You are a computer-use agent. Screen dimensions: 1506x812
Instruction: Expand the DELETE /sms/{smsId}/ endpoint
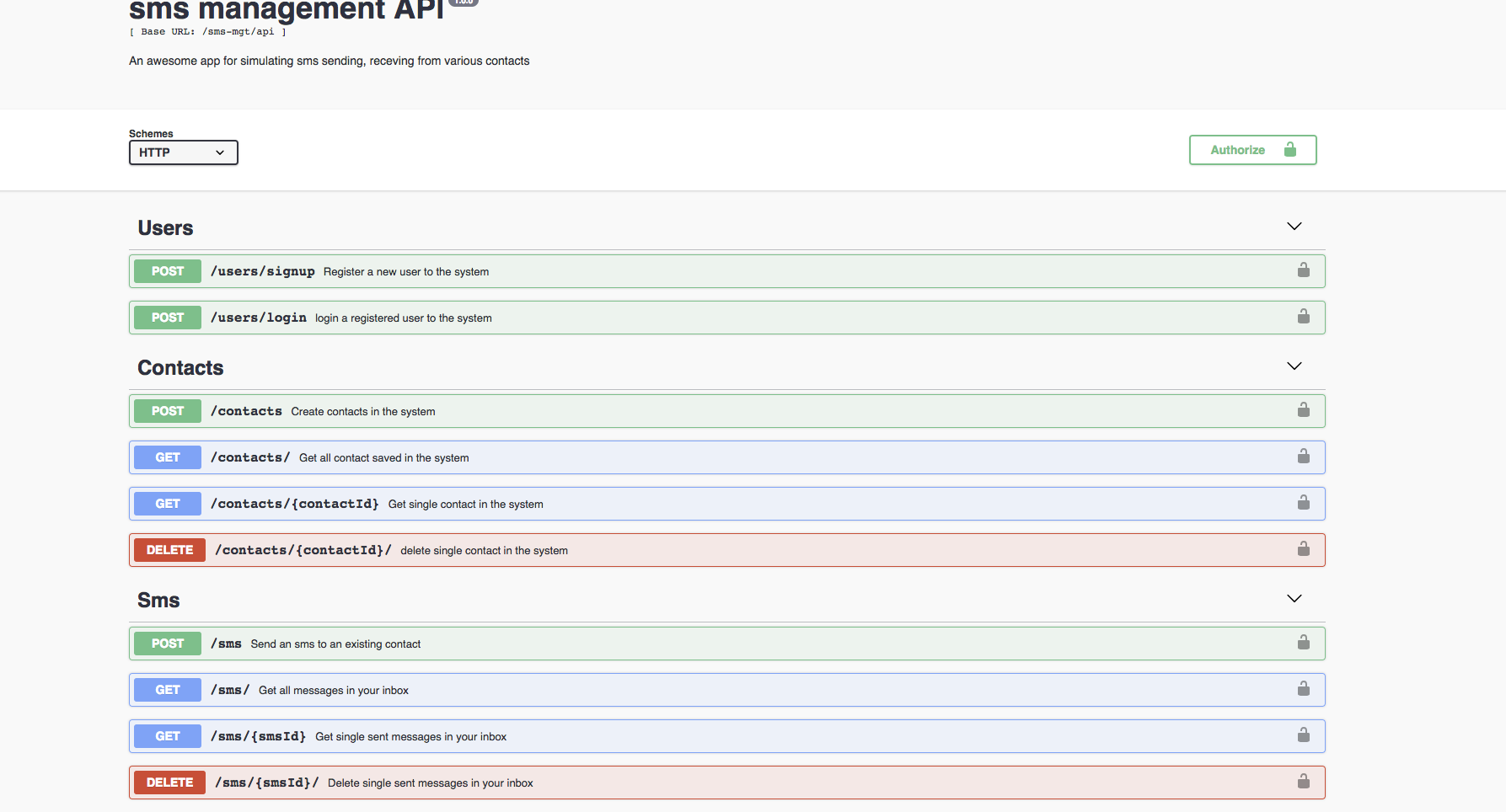point(590,782)
